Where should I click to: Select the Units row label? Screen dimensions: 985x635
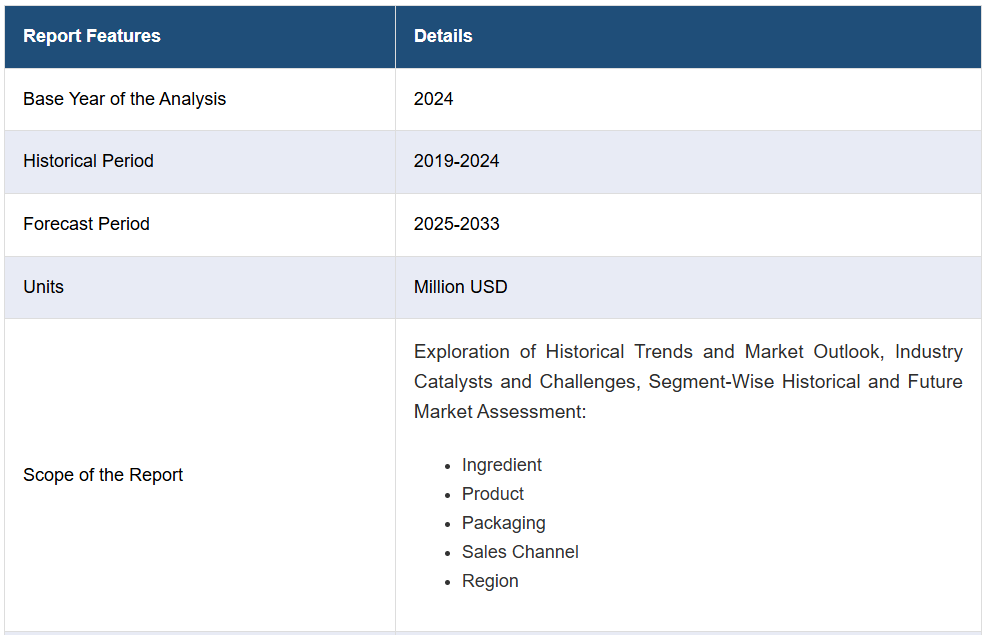43,287
